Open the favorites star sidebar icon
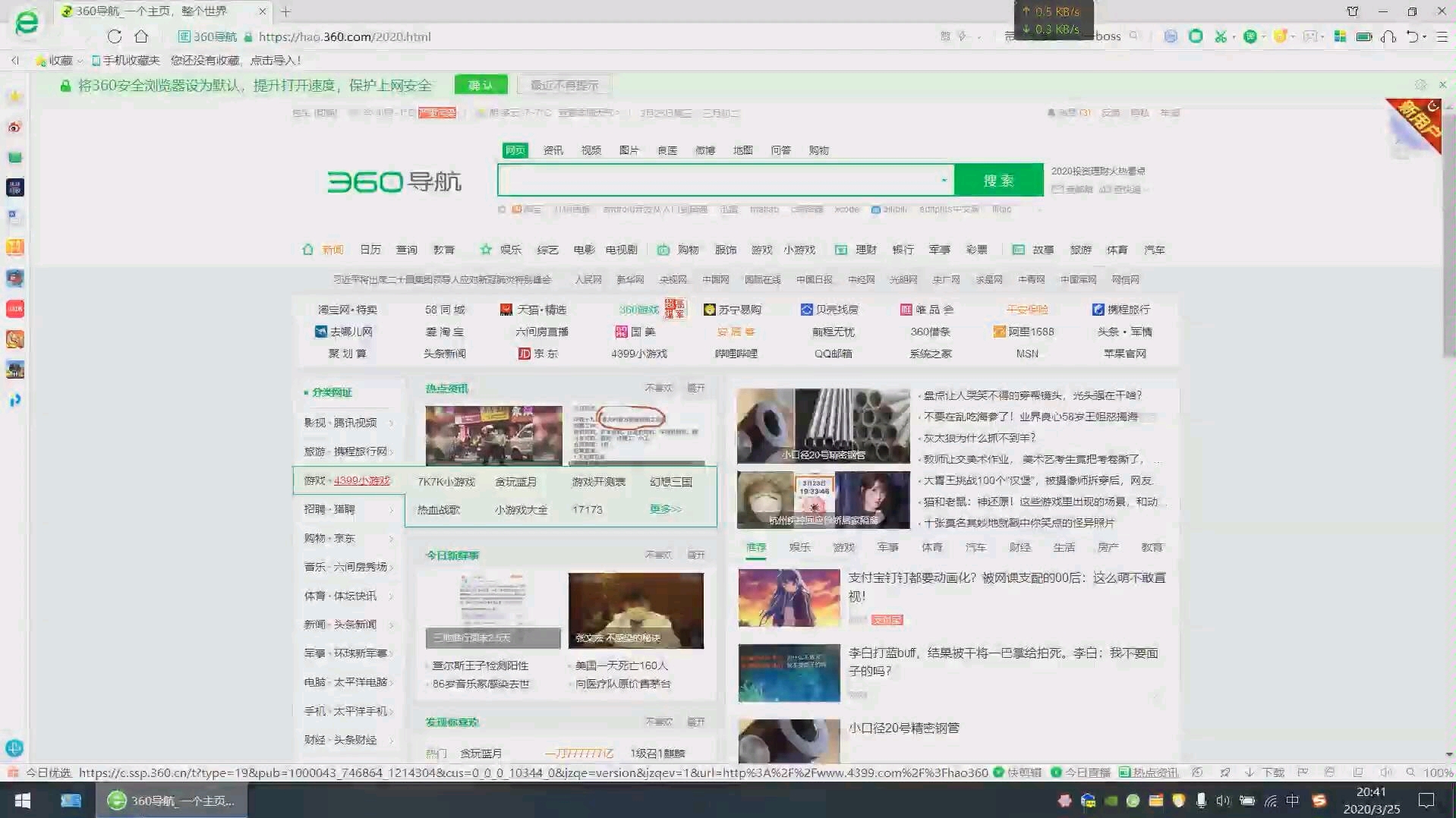The image size is (1456, 818). 15,96
